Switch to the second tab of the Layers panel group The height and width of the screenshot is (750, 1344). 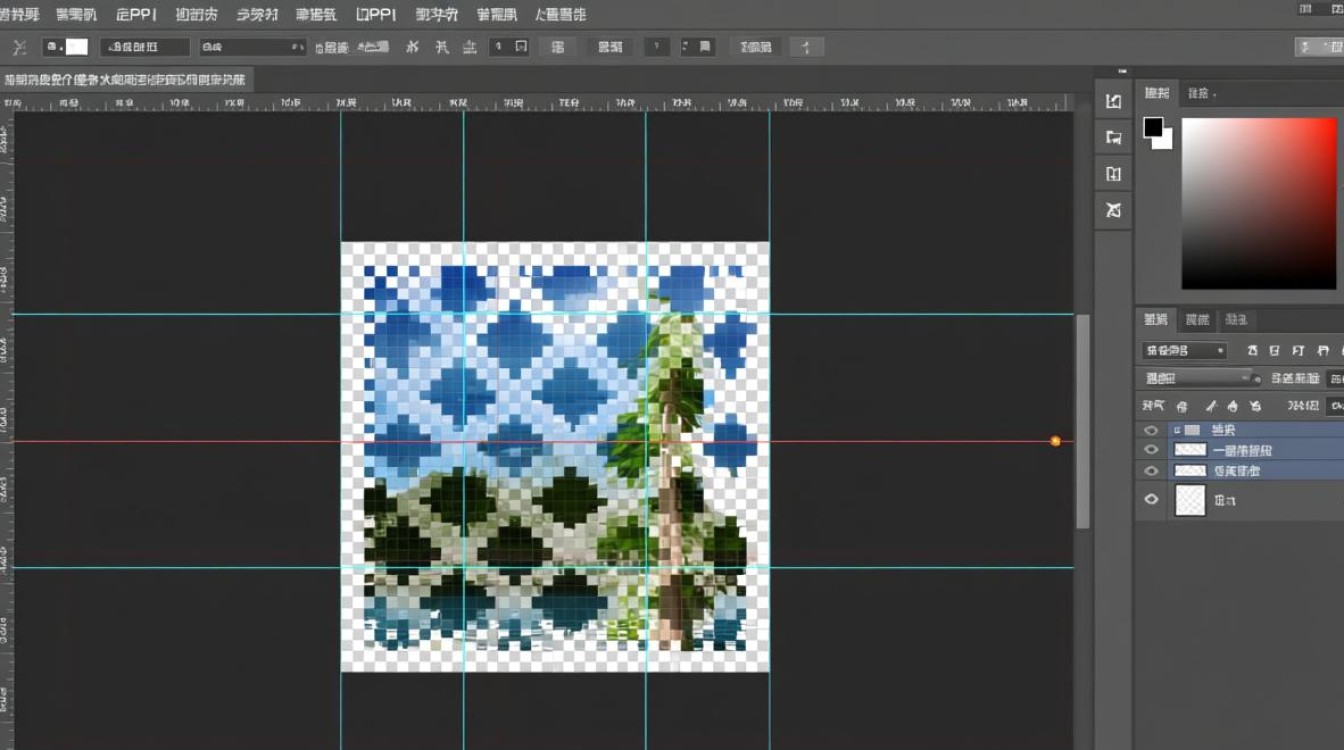click(x=1197, y=320)
